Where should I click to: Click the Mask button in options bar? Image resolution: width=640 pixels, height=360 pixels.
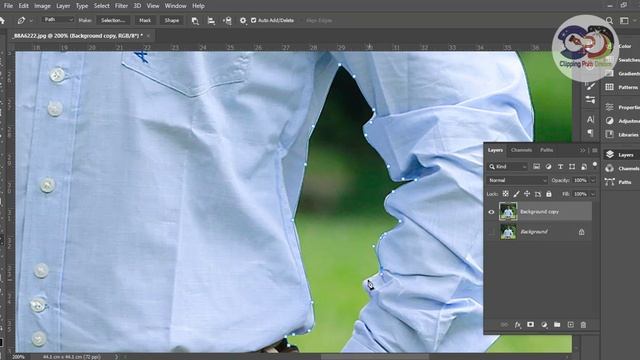pos(145,20)
